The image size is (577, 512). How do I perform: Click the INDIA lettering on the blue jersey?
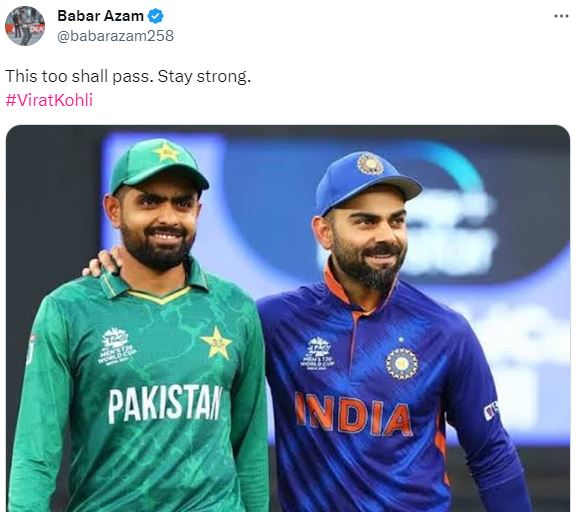(354, 414)
